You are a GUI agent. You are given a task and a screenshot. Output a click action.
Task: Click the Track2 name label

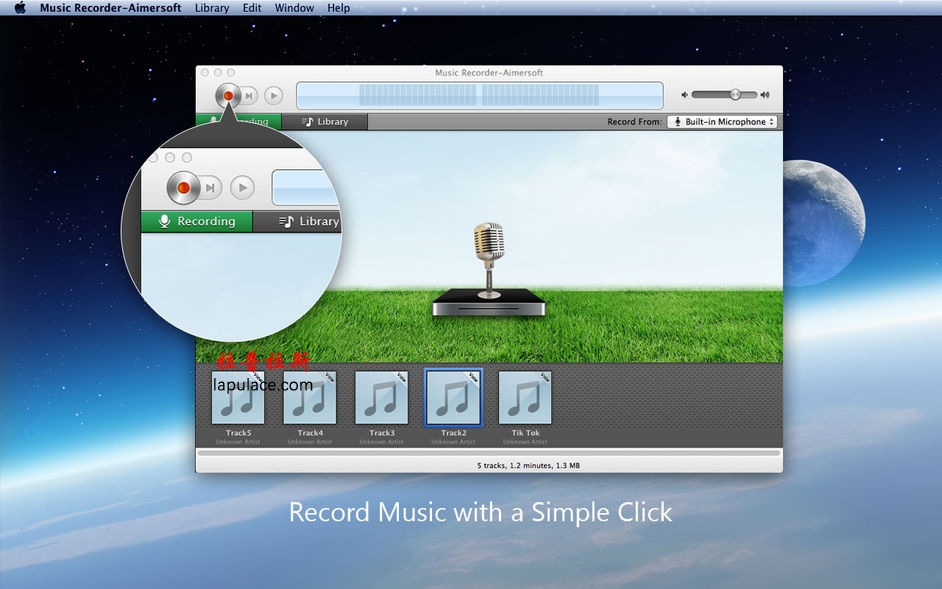454,433
